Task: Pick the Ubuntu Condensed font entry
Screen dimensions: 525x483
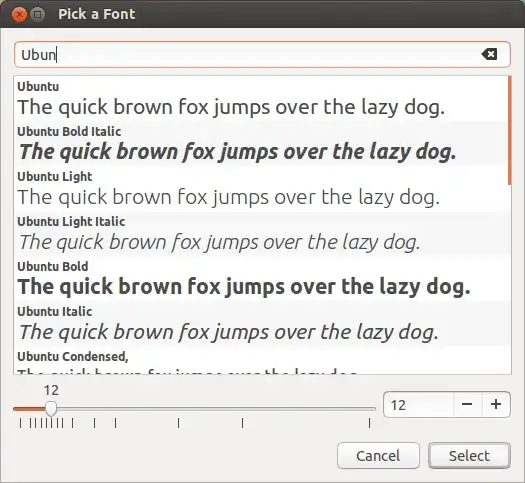Action: coord(260,360)
